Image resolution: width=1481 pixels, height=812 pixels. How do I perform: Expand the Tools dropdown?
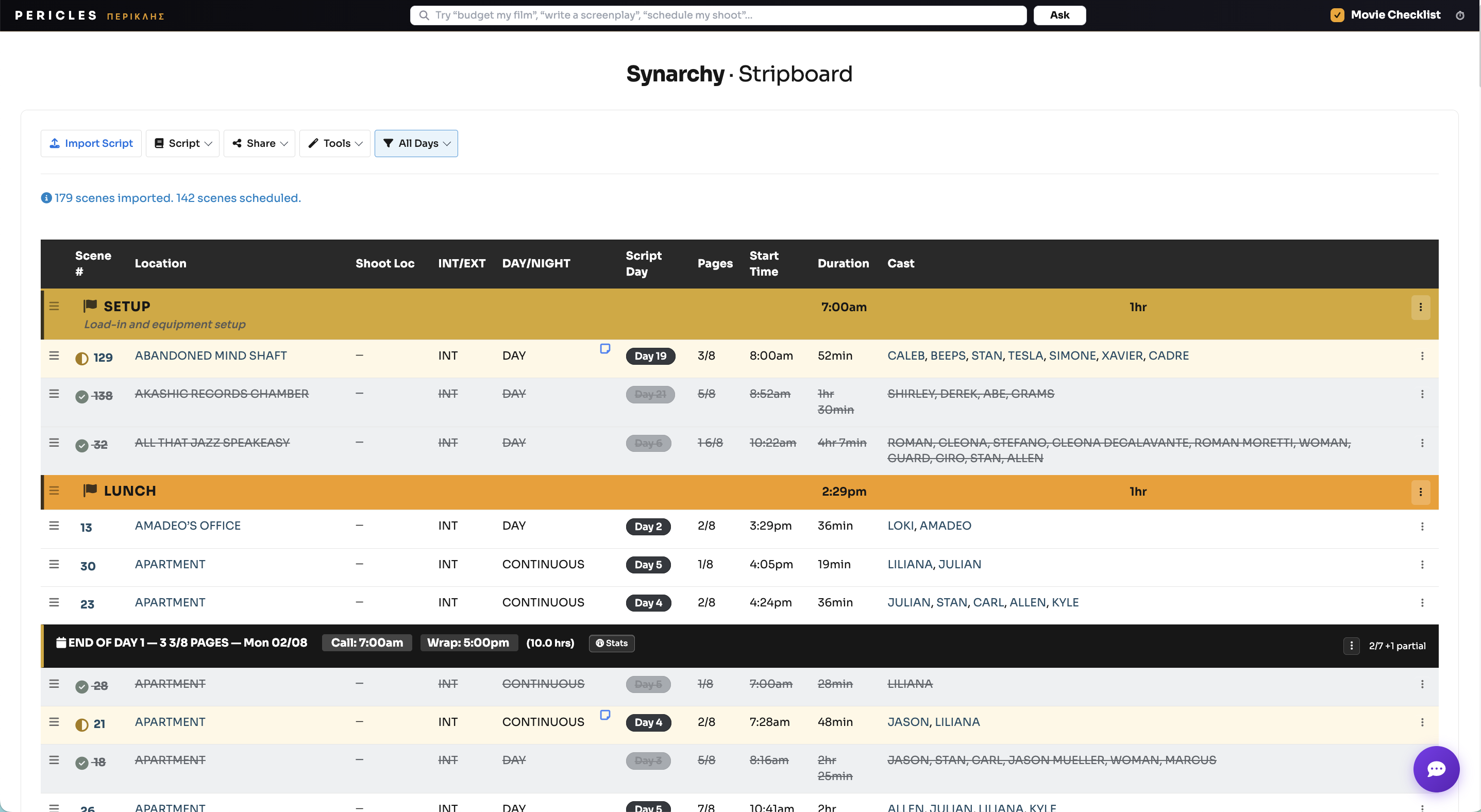click(334, 144)
